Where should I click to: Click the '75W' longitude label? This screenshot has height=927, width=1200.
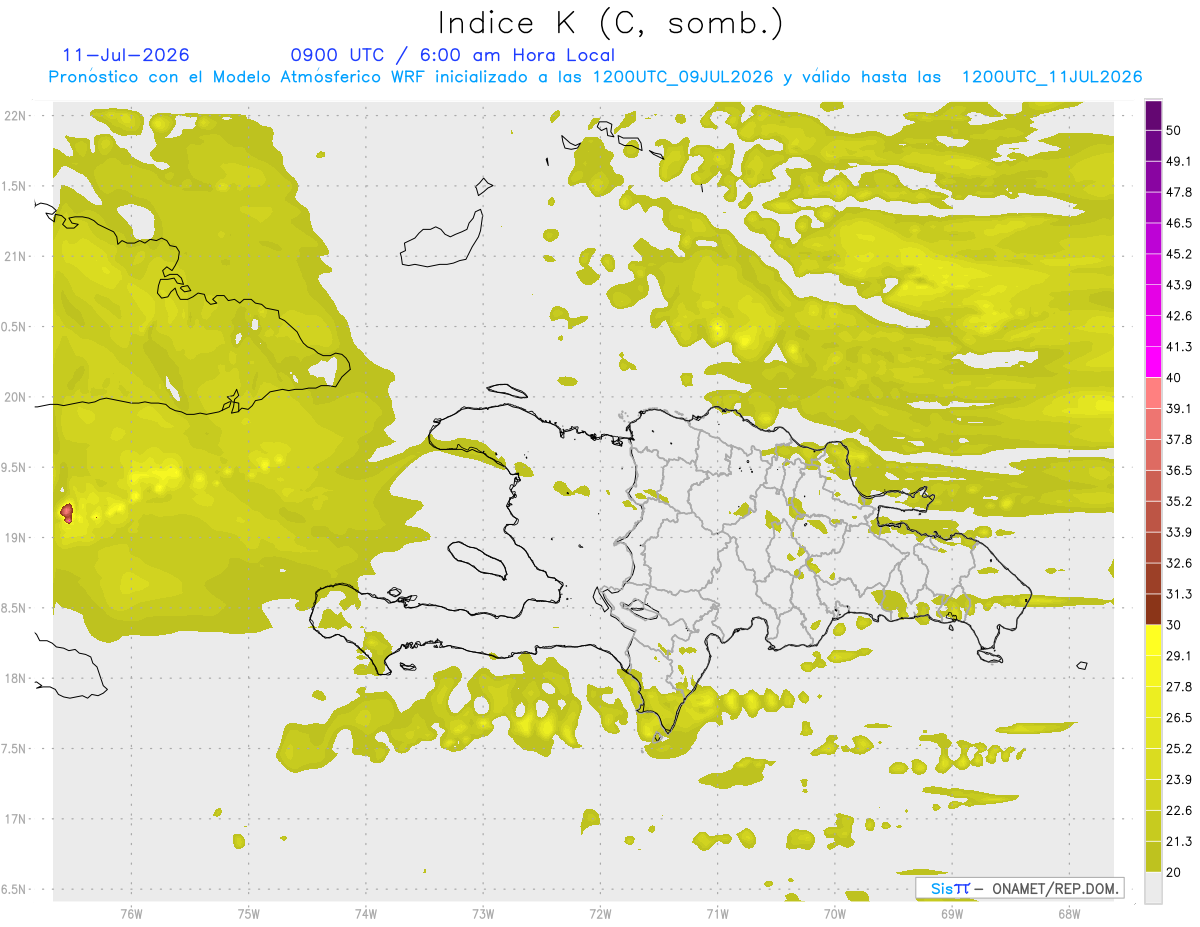[x=248, y=913]
